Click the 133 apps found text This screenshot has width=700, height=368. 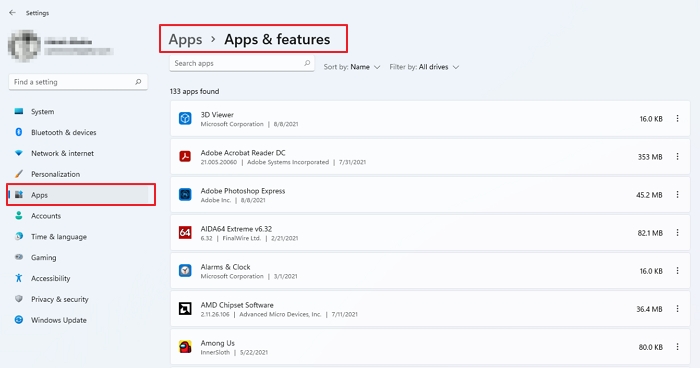[194, 92]
